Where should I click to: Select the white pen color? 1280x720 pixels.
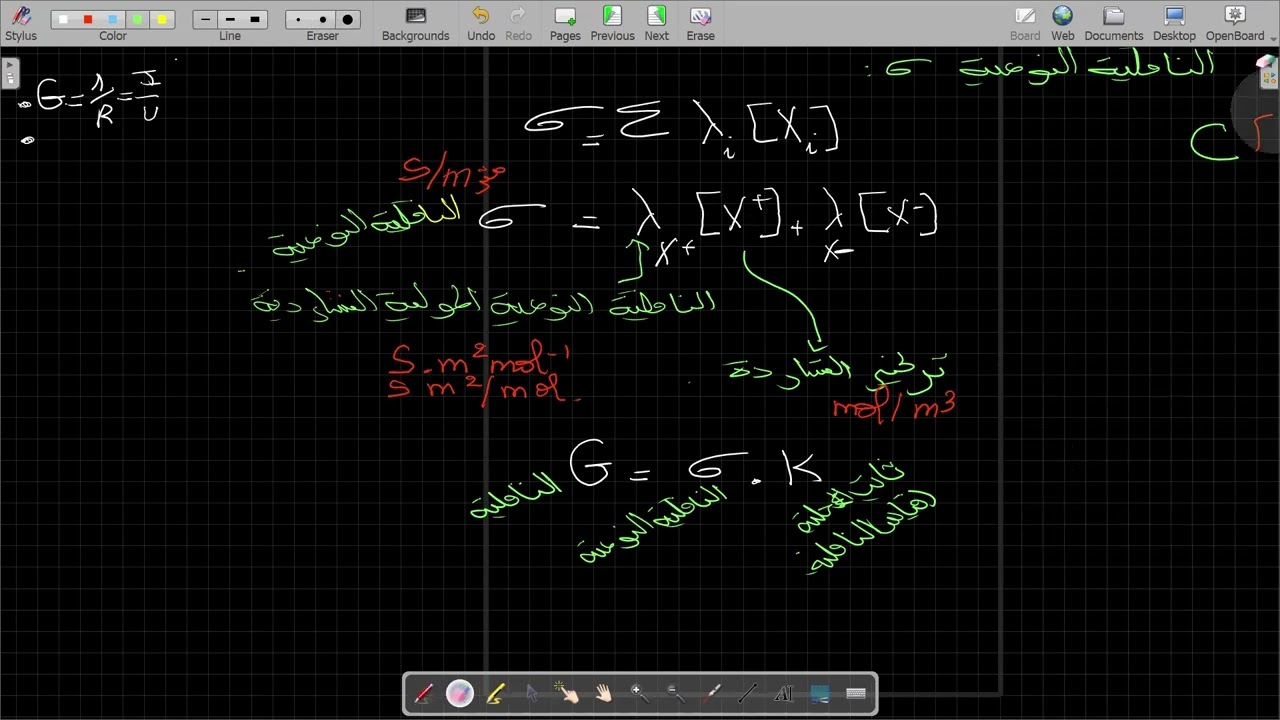[63, 19]
